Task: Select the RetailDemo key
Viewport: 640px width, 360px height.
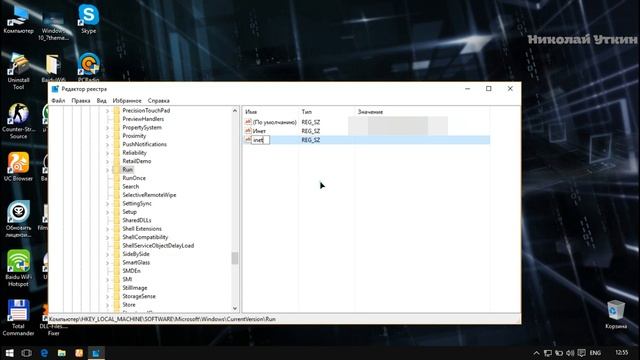Action: 137,161
